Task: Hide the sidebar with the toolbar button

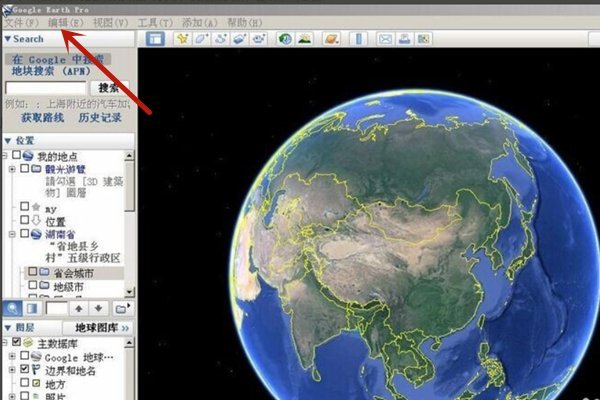Action: coord(155,39)
